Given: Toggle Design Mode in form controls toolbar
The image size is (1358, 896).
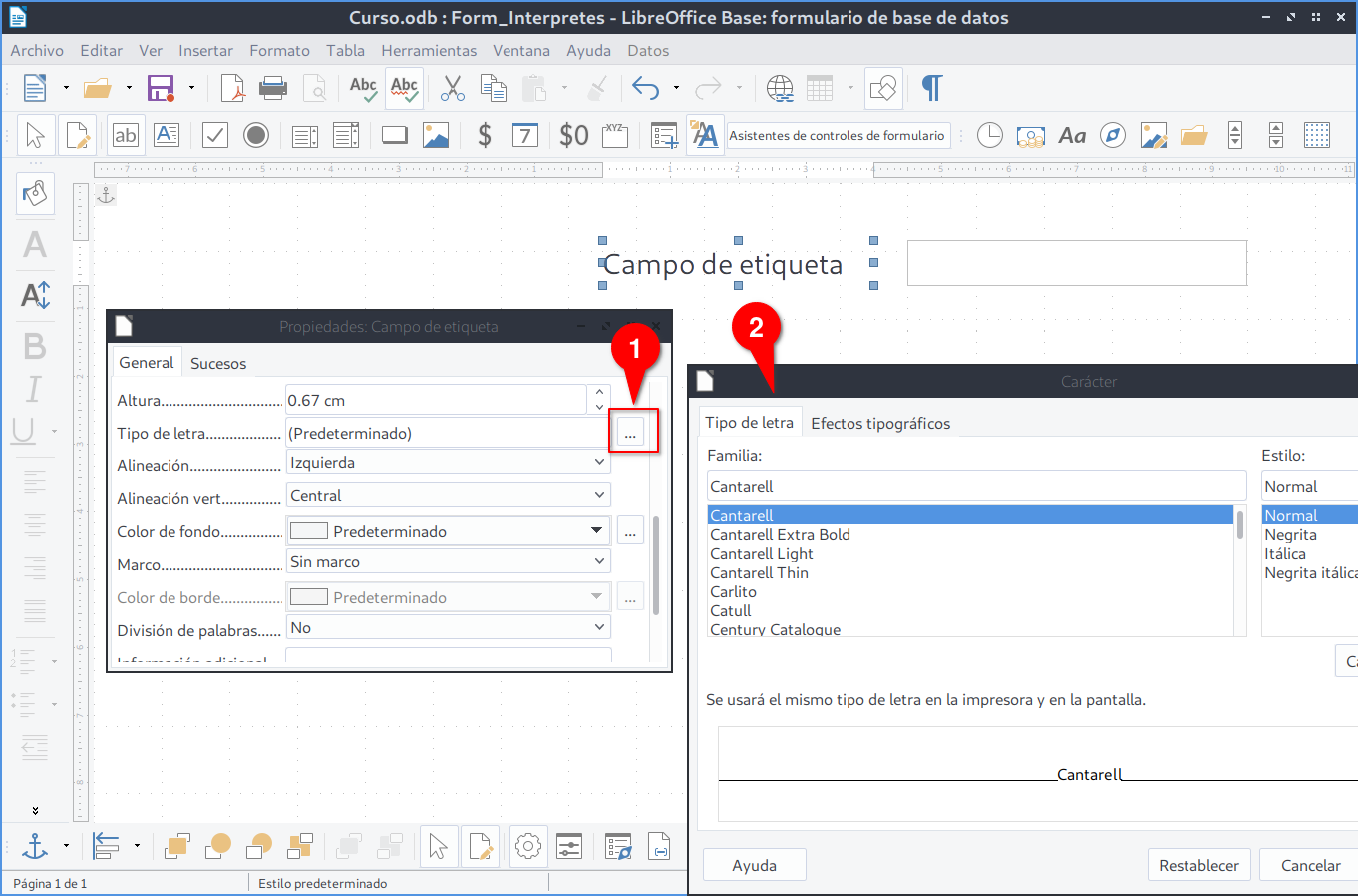Looking at the screenshot, I should click(x=78, y=135).
